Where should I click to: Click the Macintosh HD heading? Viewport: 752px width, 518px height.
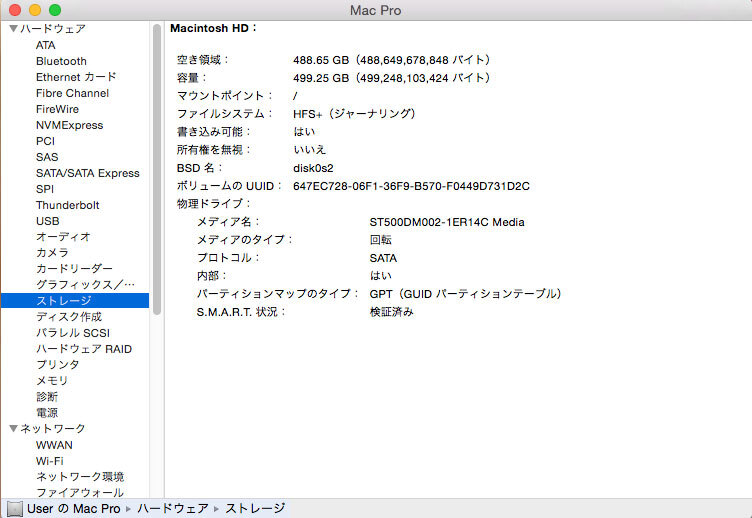(x=213, y=28)
